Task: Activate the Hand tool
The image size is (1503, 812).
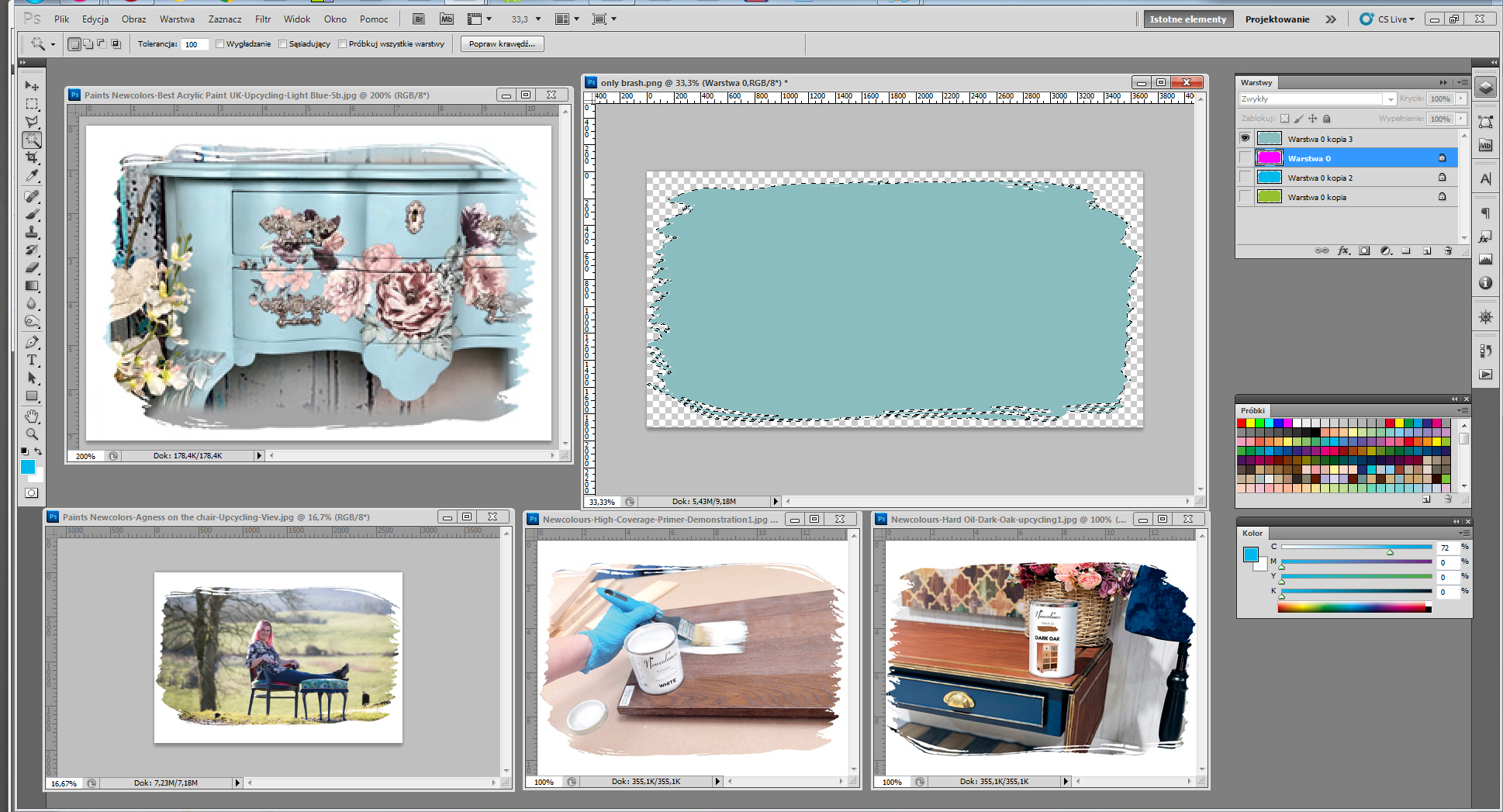Action: click(x=32, y=416)
